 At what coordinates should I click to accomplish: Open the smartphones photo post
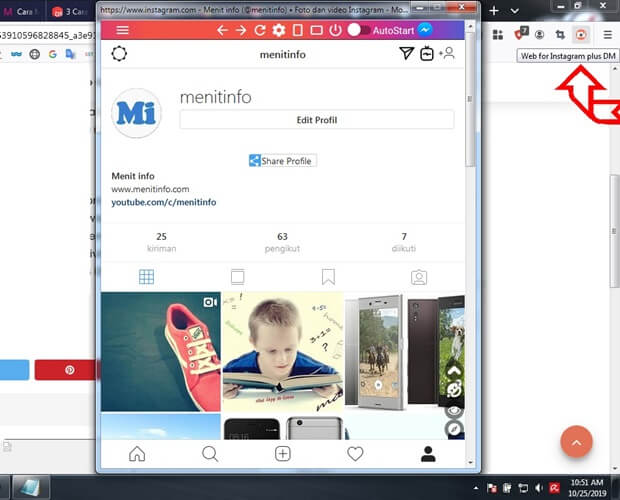(405, 351)
